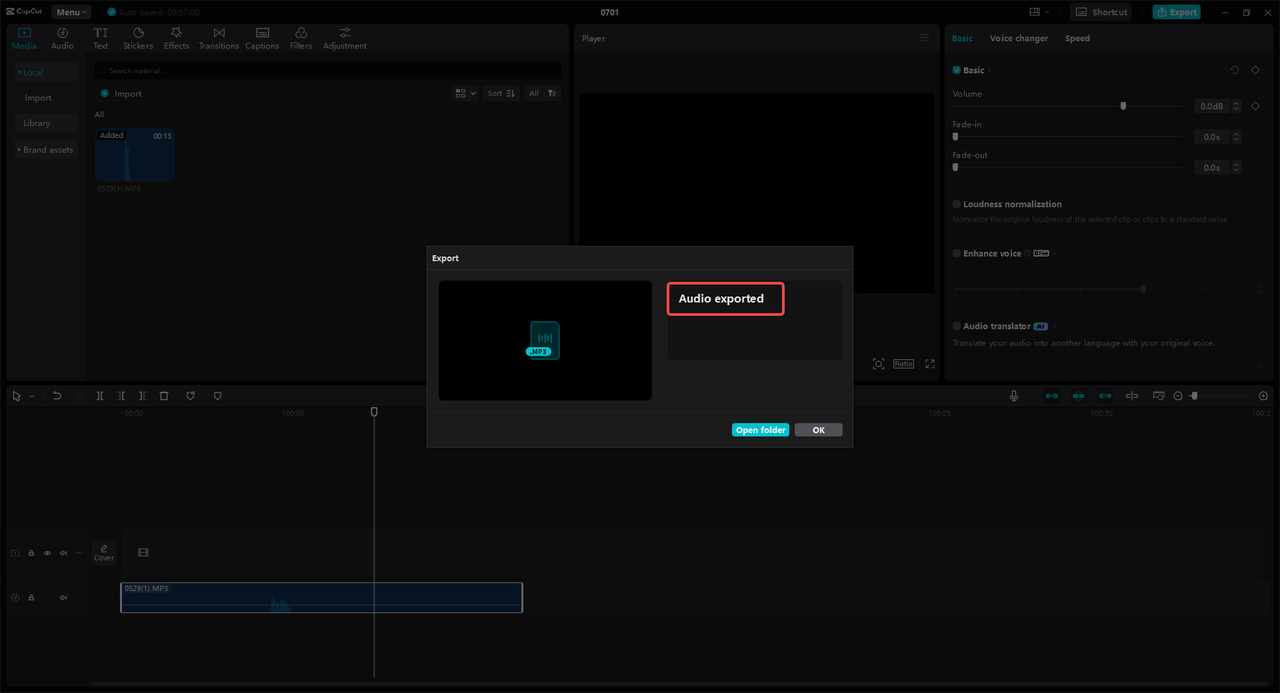Toggle the Basic section checkbox
The width and height of the screenshot is (1280, 693).
(956, 70)
